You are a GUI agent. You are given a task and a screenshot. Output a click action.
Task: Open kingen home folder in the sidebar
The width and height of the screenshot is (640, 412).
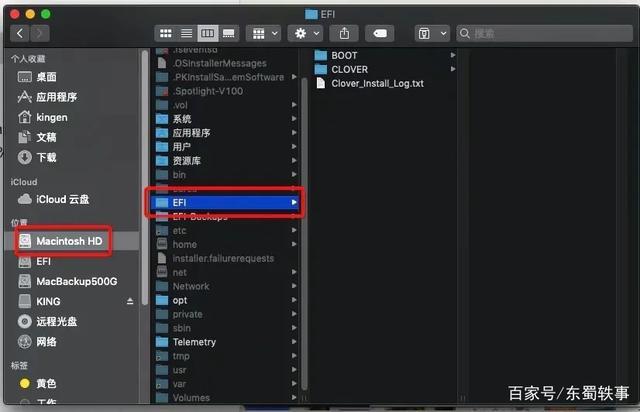pos(52,117)
